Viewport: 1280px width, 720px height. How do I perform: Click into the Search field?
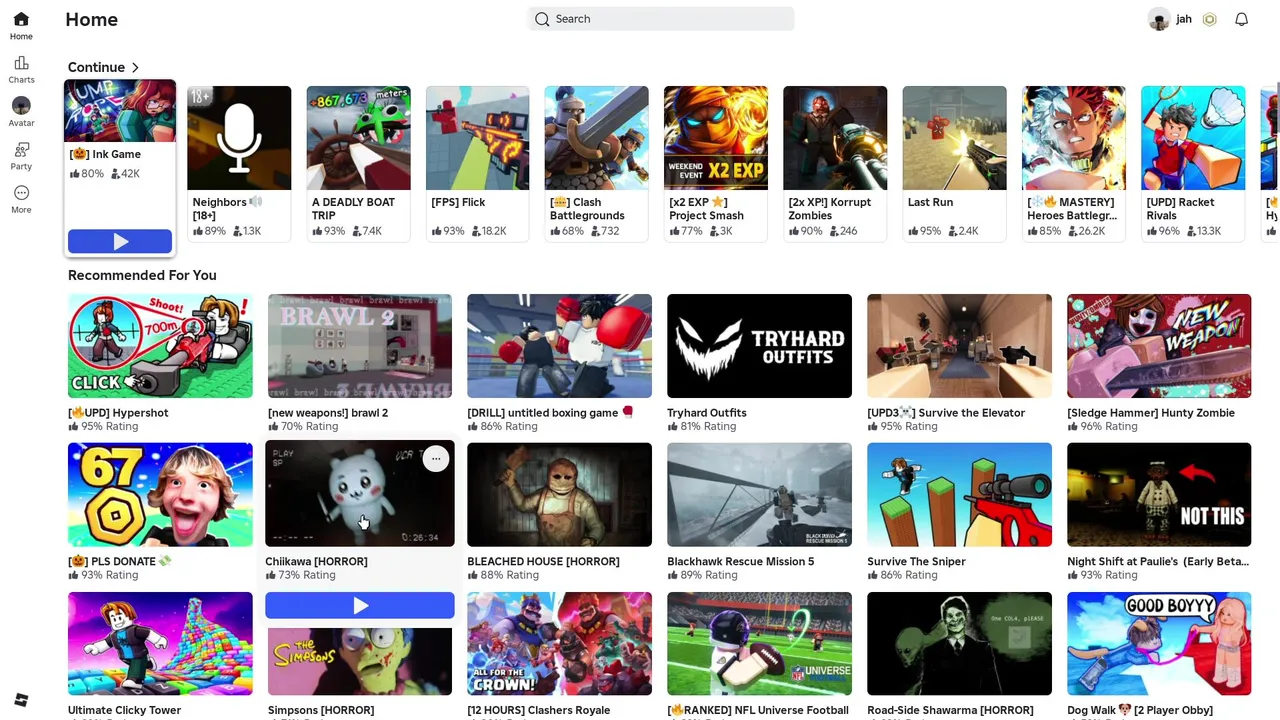point(661,19)
